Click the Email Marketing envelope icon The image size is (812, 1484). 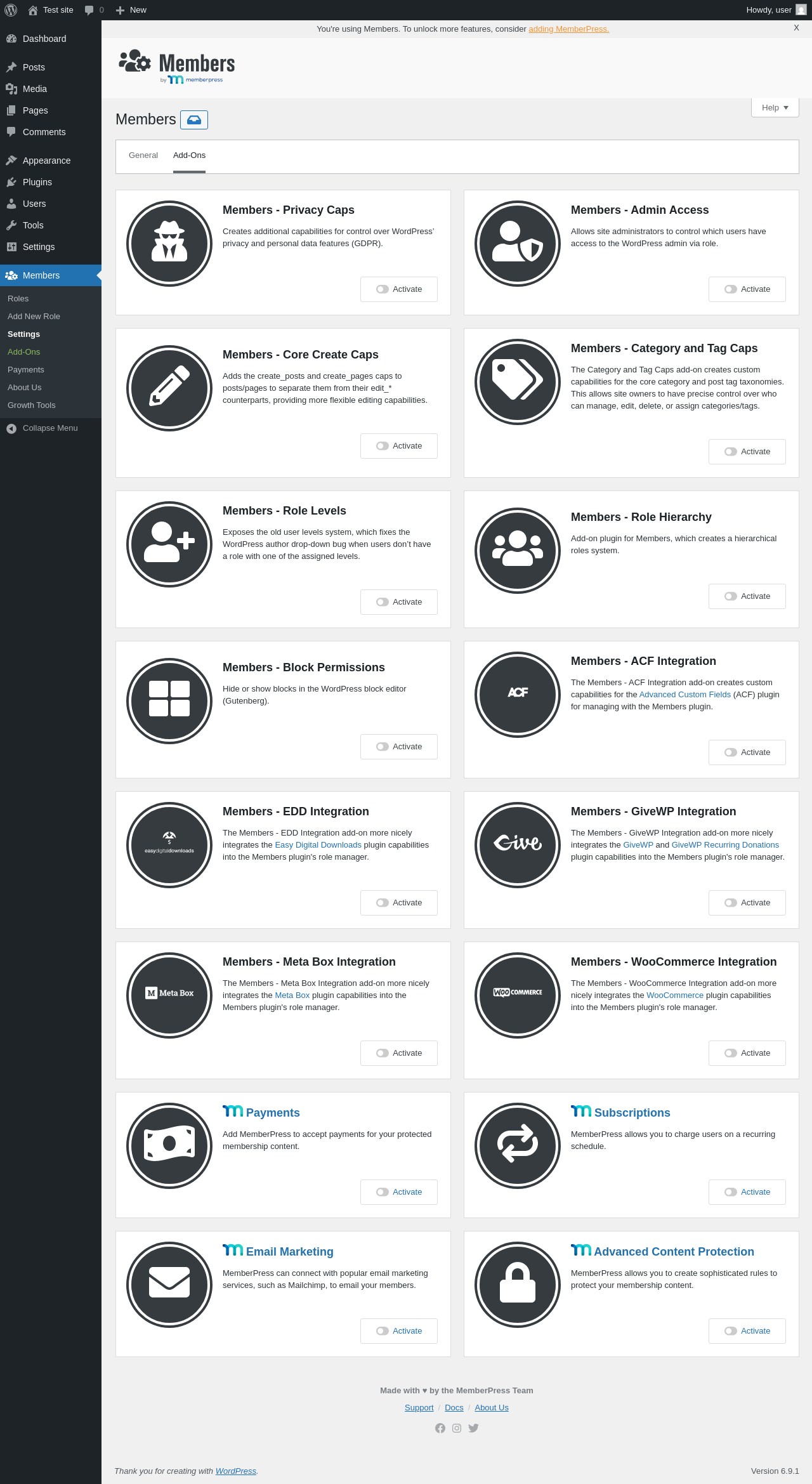169,1285
